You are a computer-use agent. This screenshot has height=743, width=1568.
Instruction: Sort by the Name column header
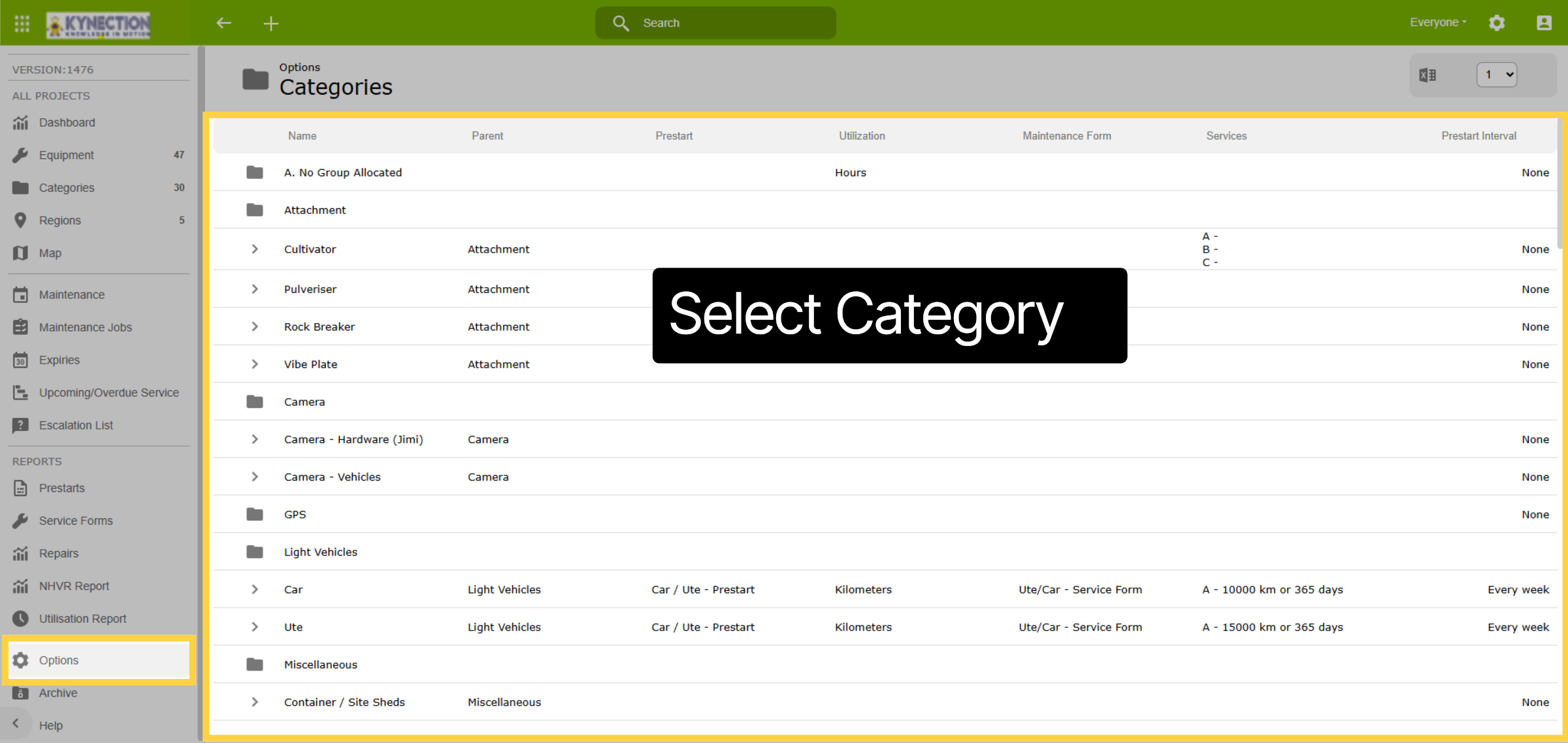click(302, 136)
